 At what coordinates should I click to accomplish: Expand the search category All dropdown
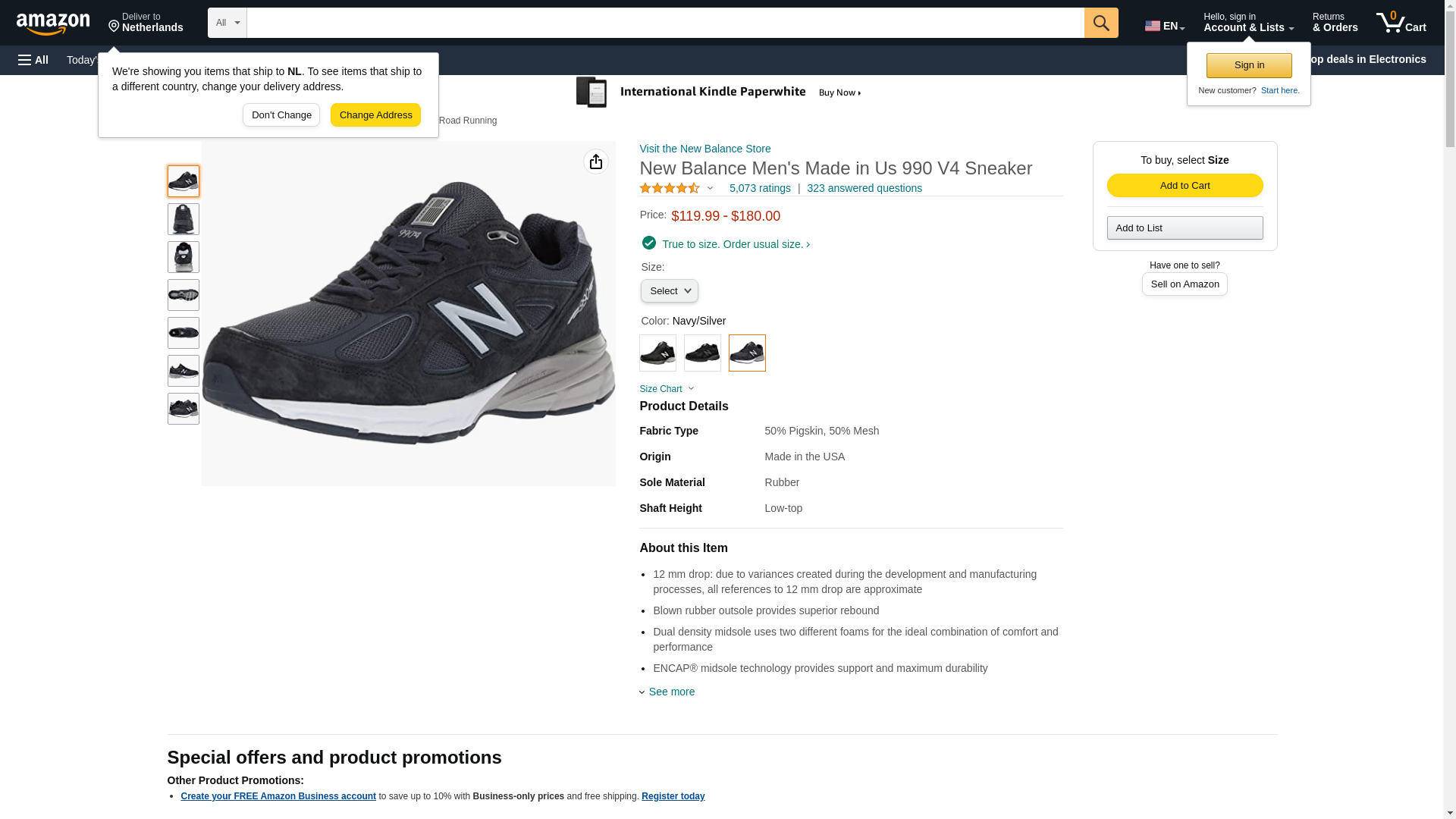coord(227,23)
